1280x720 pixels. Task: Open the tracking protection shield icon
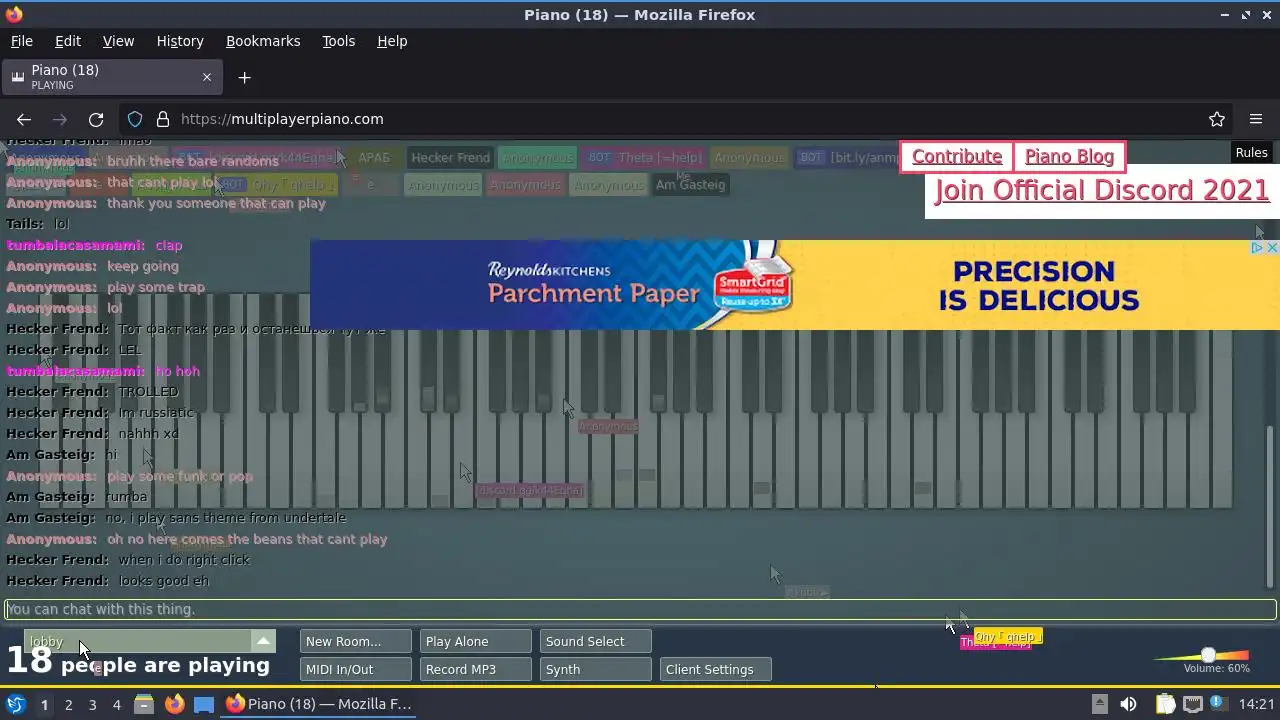point(135,119)
